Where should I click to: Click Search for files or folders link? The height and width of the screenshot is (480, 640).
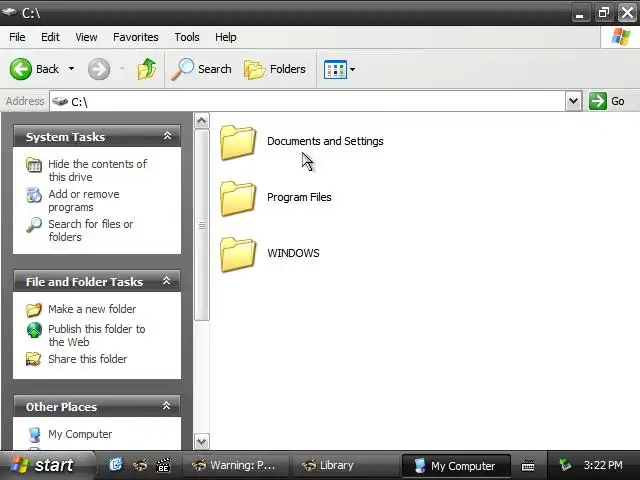pos(90,230)
